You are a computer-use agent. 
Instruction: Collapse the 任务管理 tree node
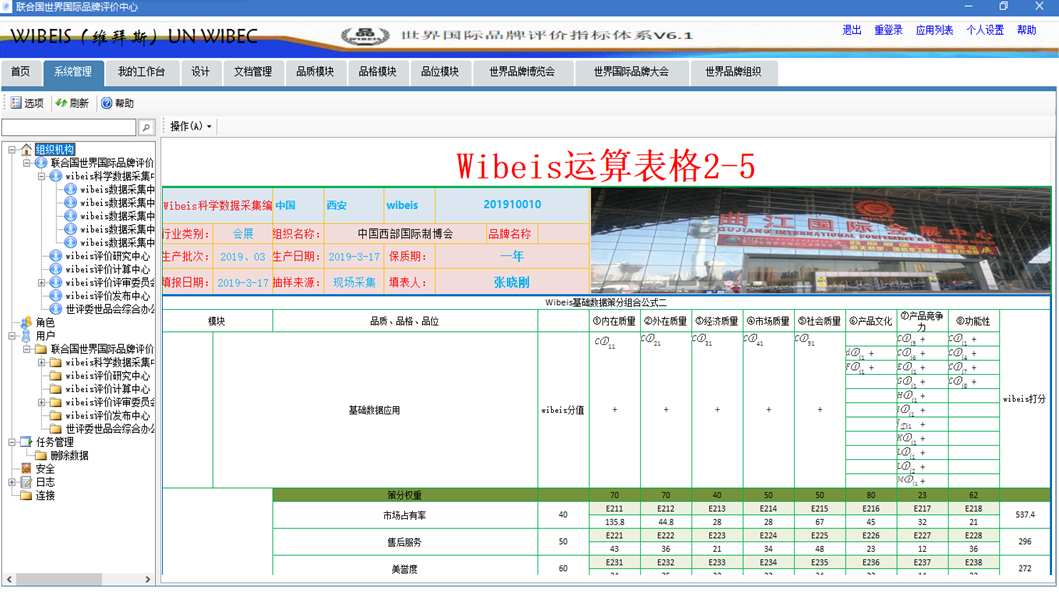pyautogui.click(x=11, y=442)
